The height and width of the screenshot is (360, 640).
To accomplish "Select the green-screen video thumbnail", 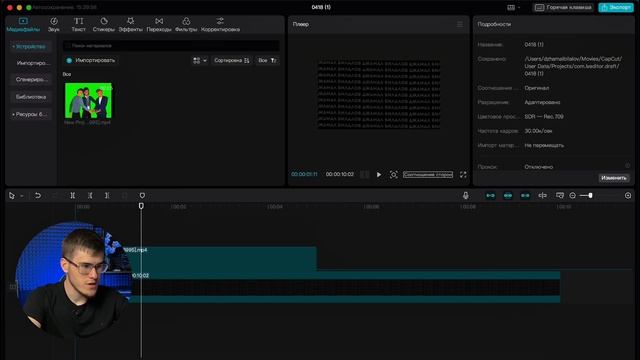I will (x=88, y=101).
